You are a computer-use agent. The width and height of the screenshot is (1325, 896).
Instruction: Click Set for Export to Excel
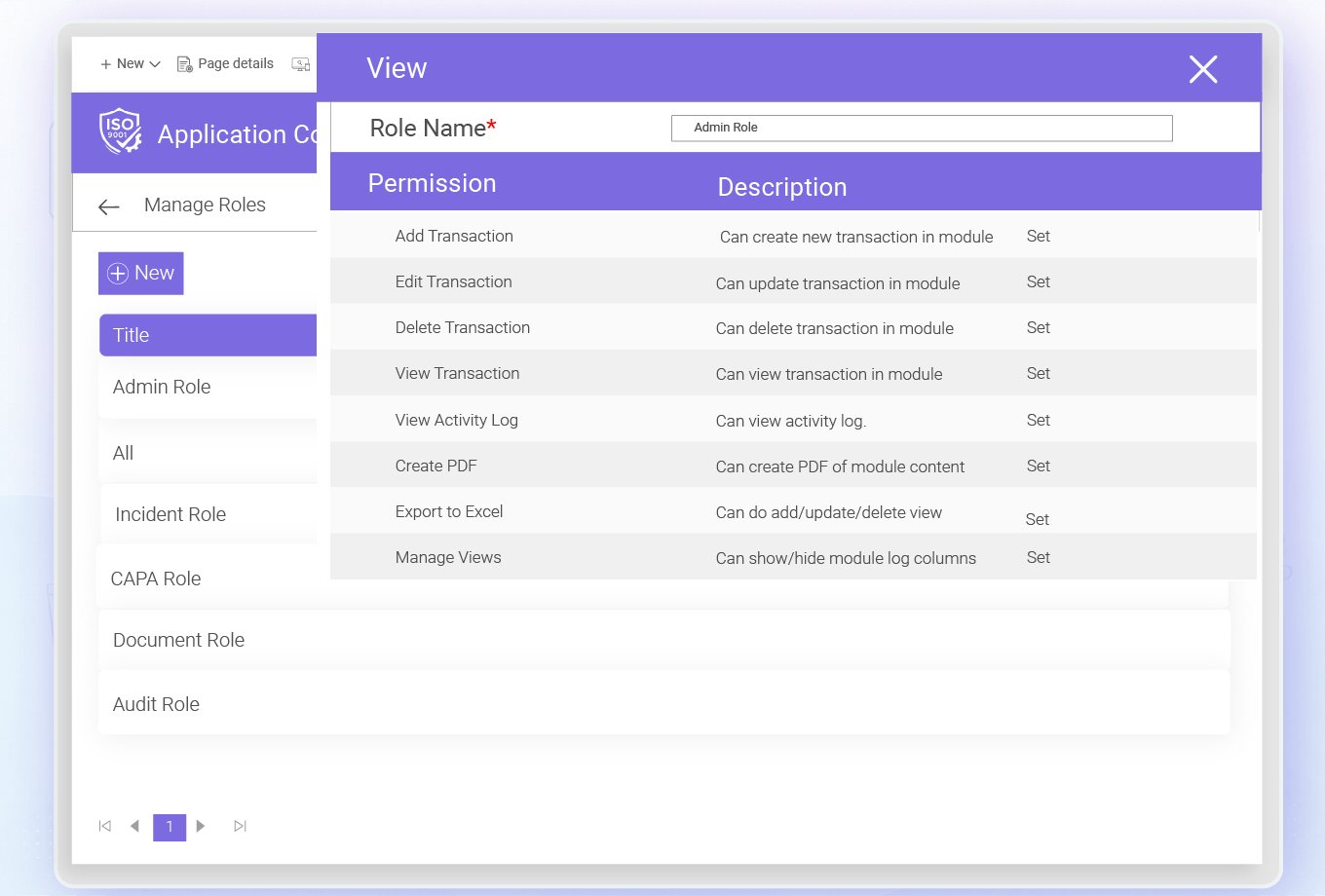coord(1038,520)
